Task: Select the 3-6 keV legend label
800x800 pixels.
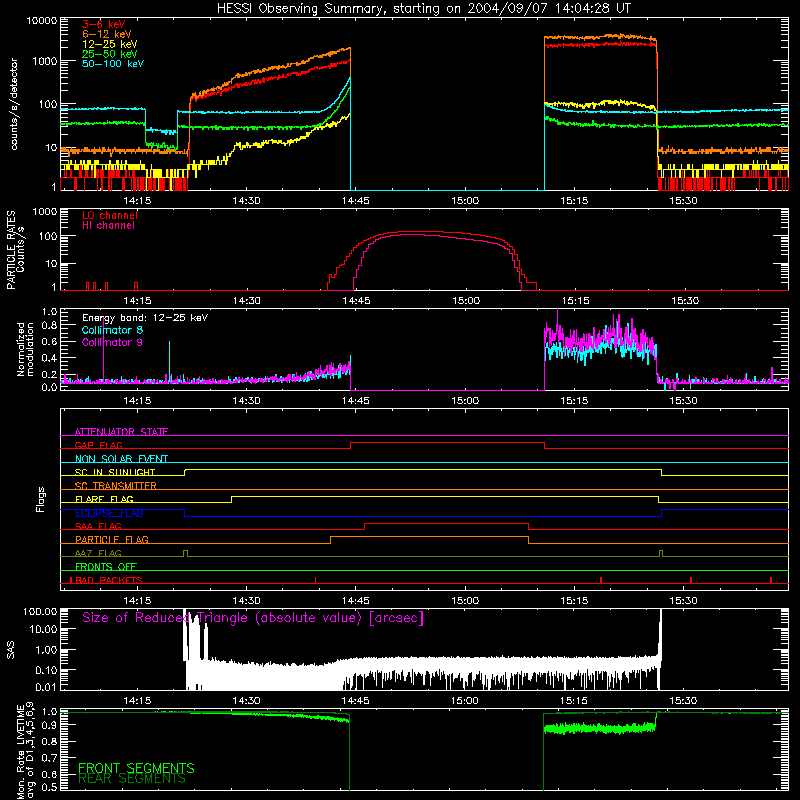Action: (103, 24)
